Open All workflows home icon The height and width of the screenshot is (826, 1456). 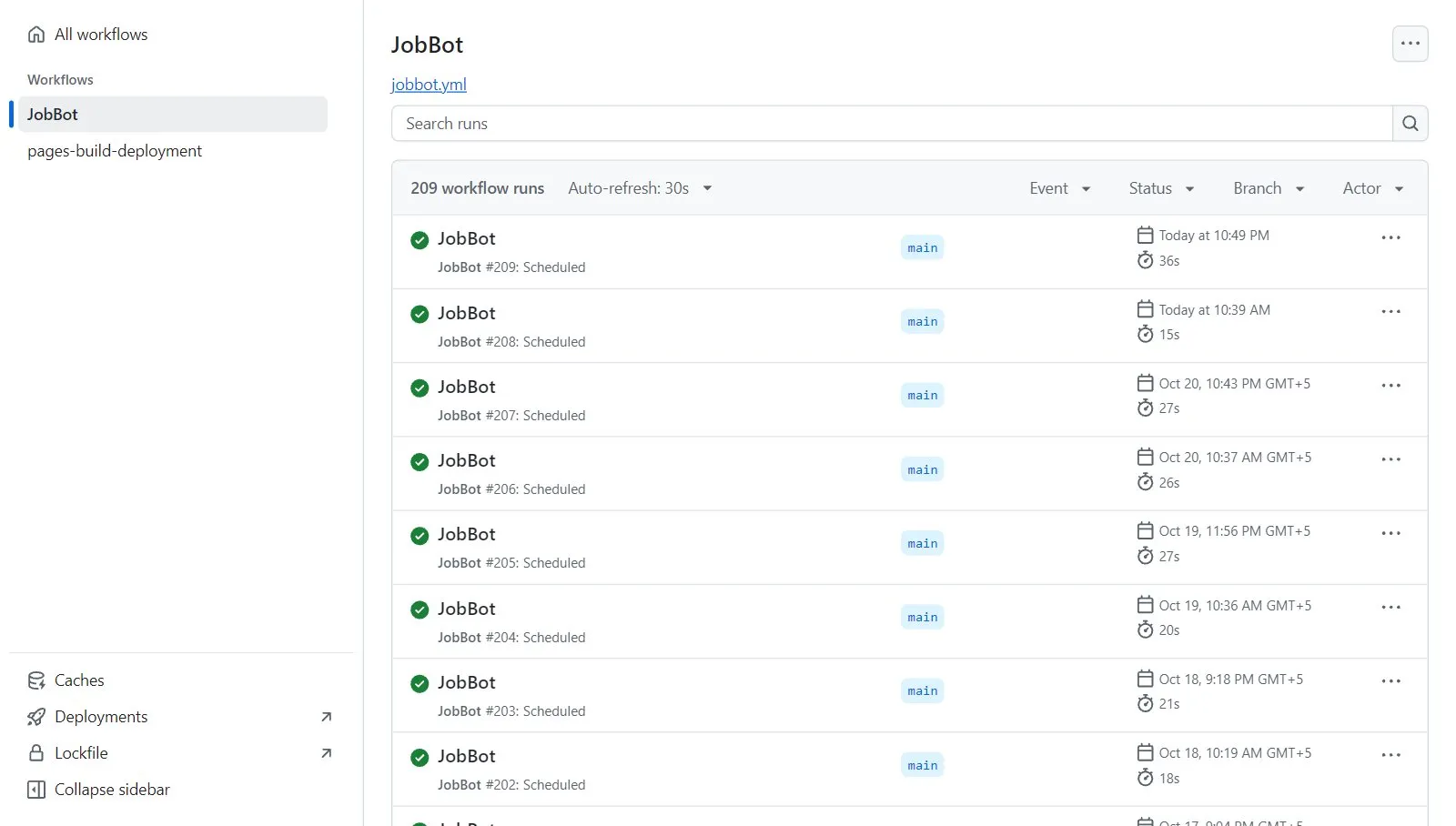pyautogui.click(x=36, y=35)
